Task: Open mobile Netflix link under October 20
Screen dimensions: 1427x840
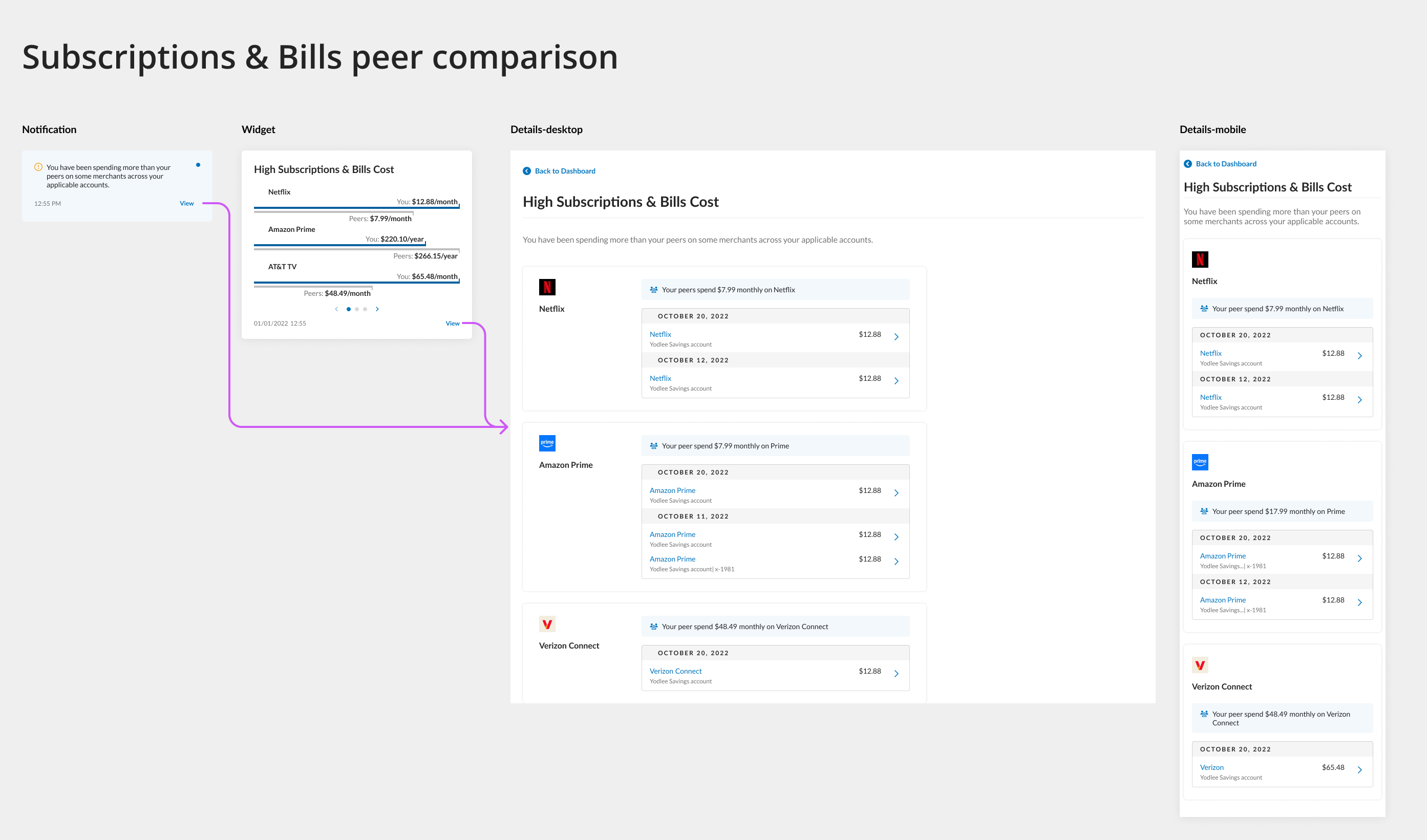Action: 1211,353
